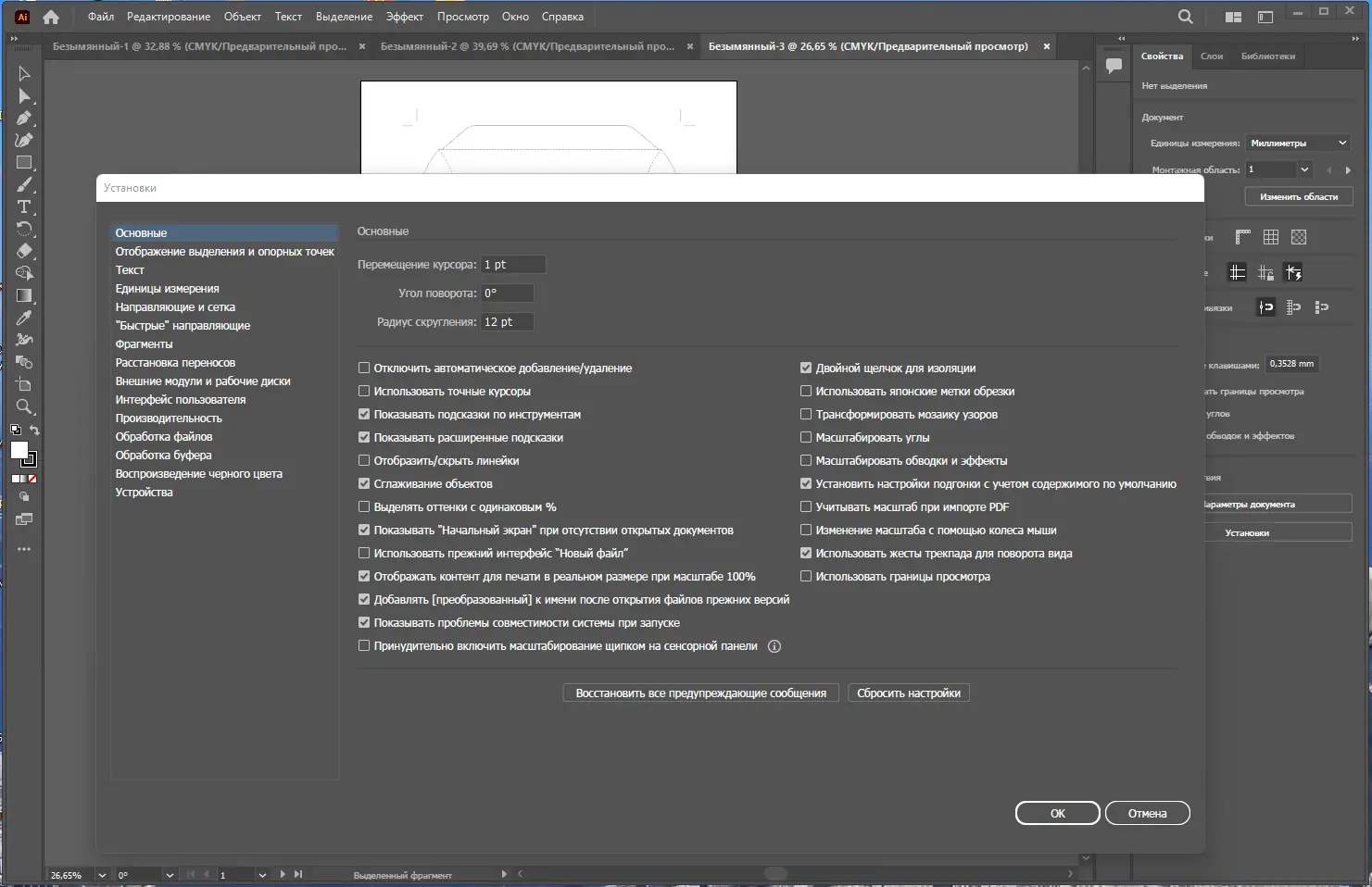Switch to the "Библиотеки" panel tab
The height and width of the screenshot is (887, 1372).
pos(1268,56)
